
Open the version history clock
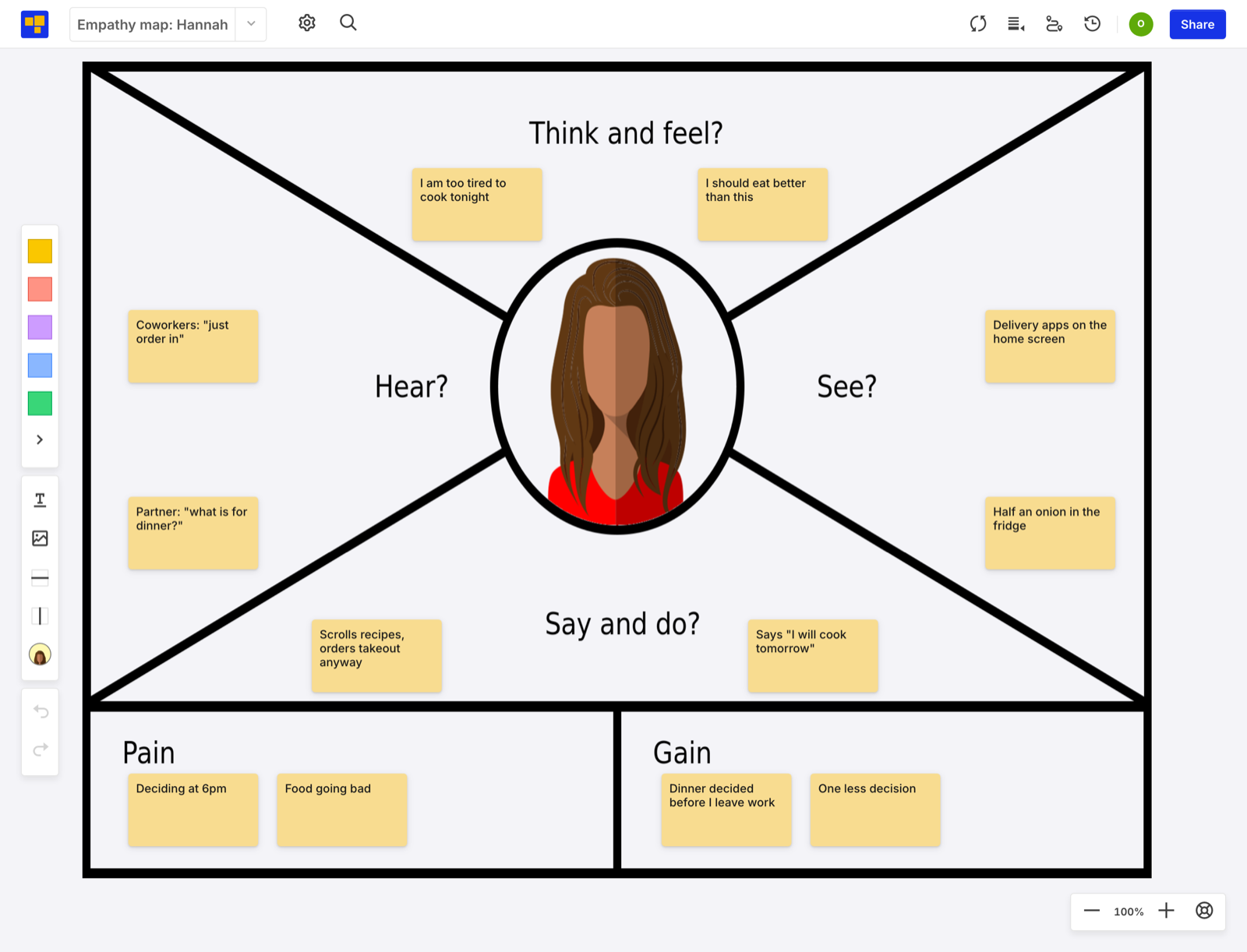pyautogui.click(x=1093, y=24)
